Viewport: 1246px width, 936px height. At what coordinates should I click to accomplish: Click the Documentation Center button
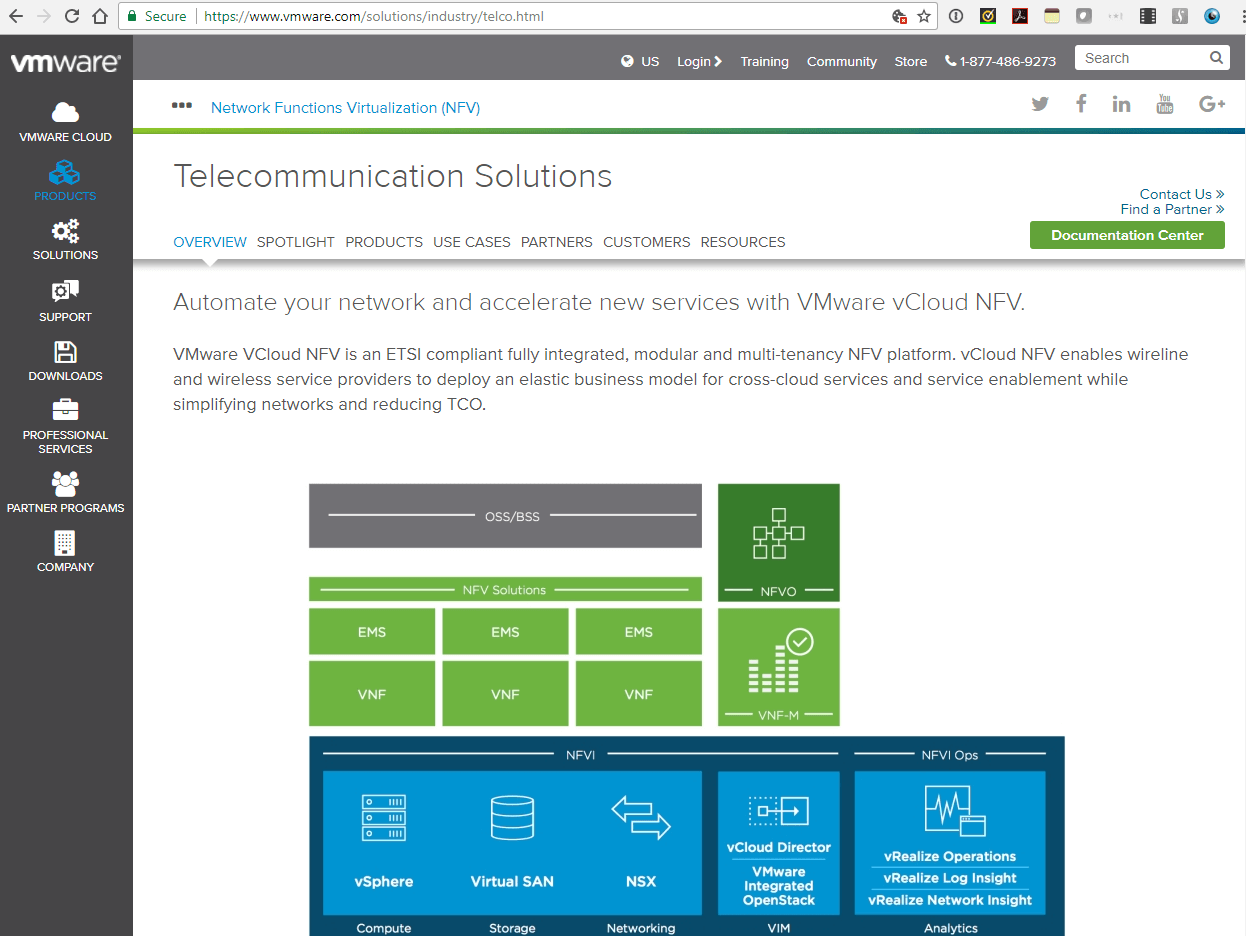pyautogui.click(x=1127, y=235)
